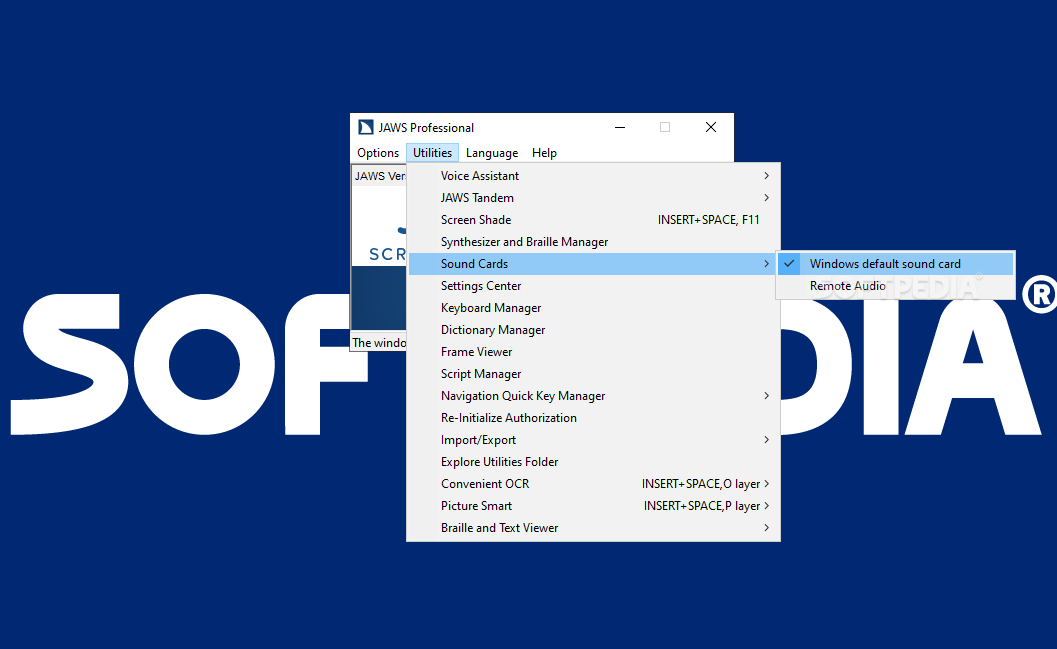1057x649 pixels.
Task: Expand the Picture Smart arrow
Action: tap(766, 506)
